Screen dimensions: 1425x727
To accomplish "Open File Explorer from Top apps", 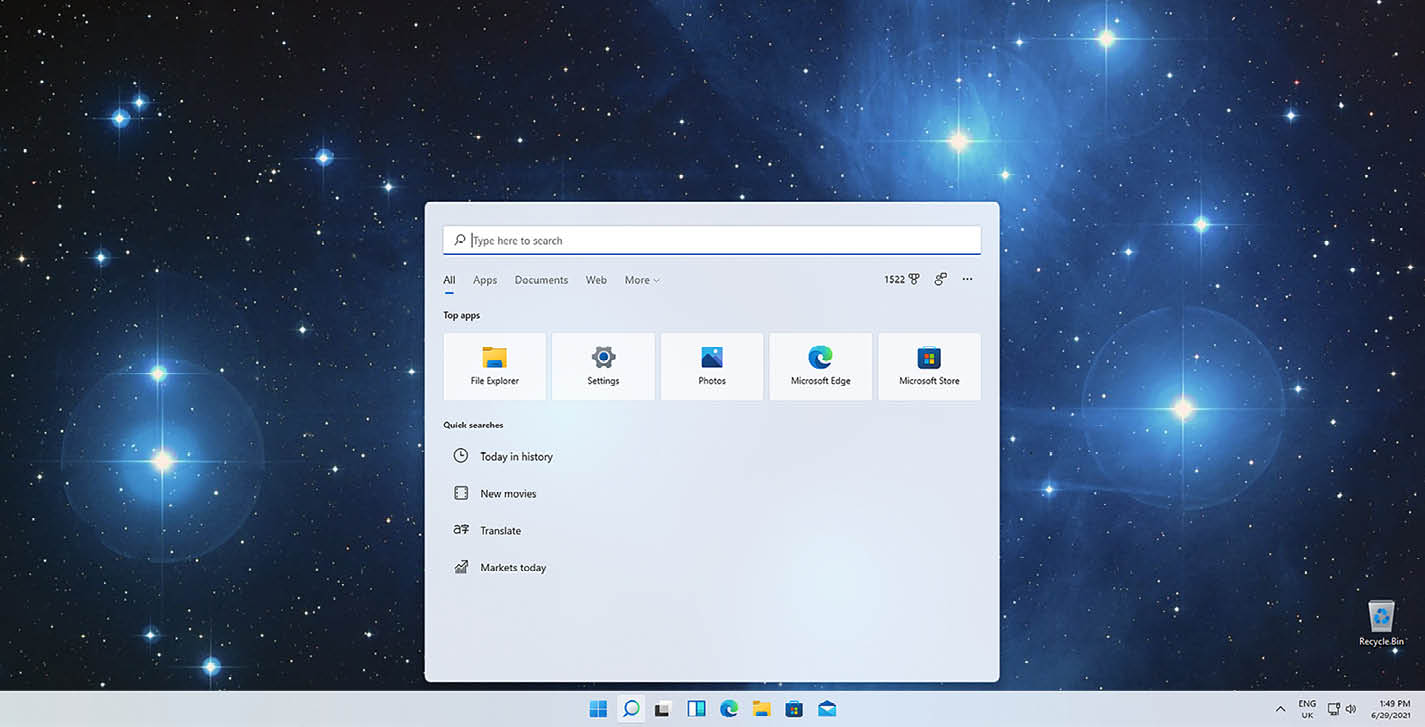I will point(495,367).
